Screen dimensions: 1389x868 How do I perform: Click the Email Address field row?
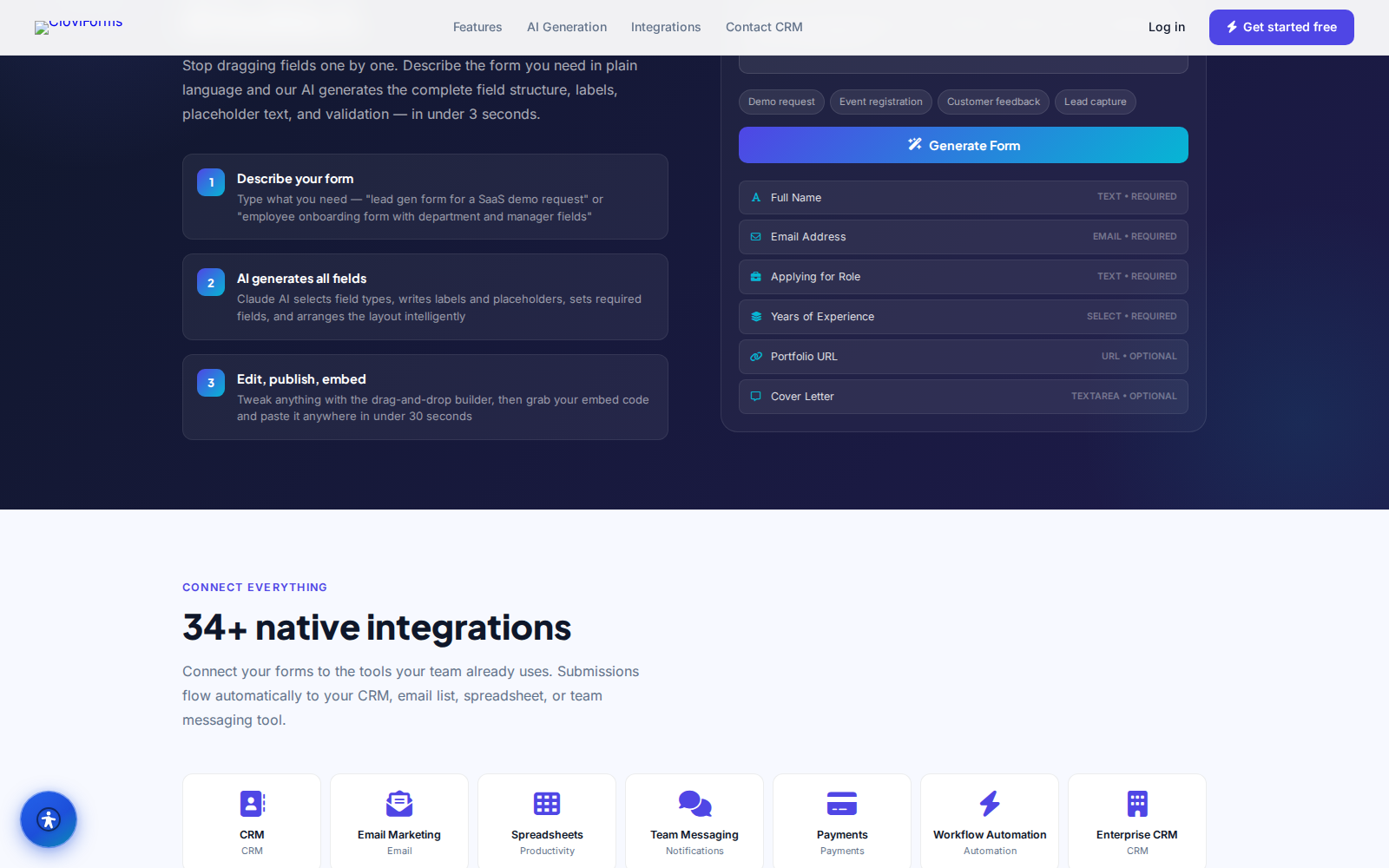(964, 237)
